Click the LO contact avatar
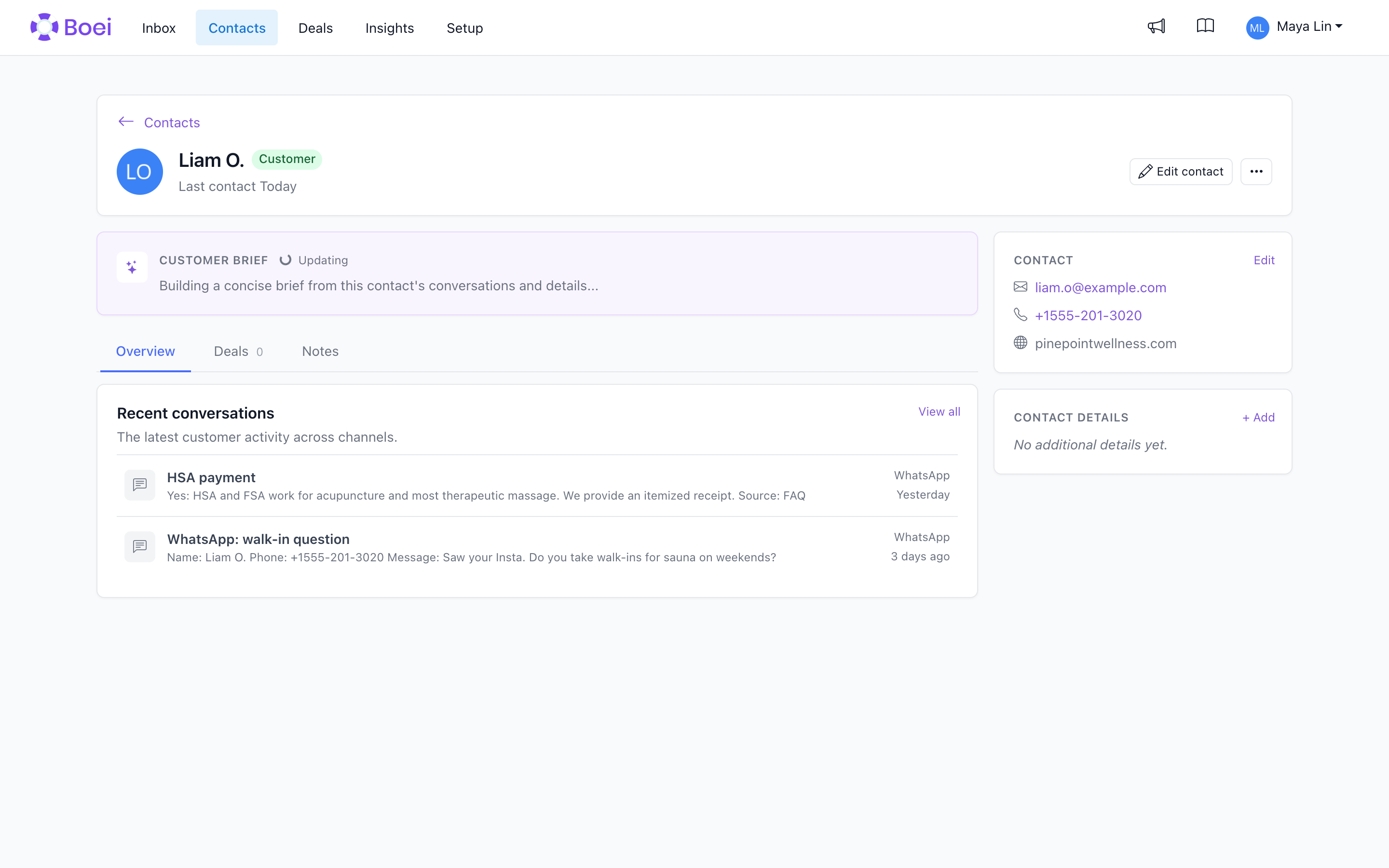The width and height of the screenshot is (1389, 868). 139,172
